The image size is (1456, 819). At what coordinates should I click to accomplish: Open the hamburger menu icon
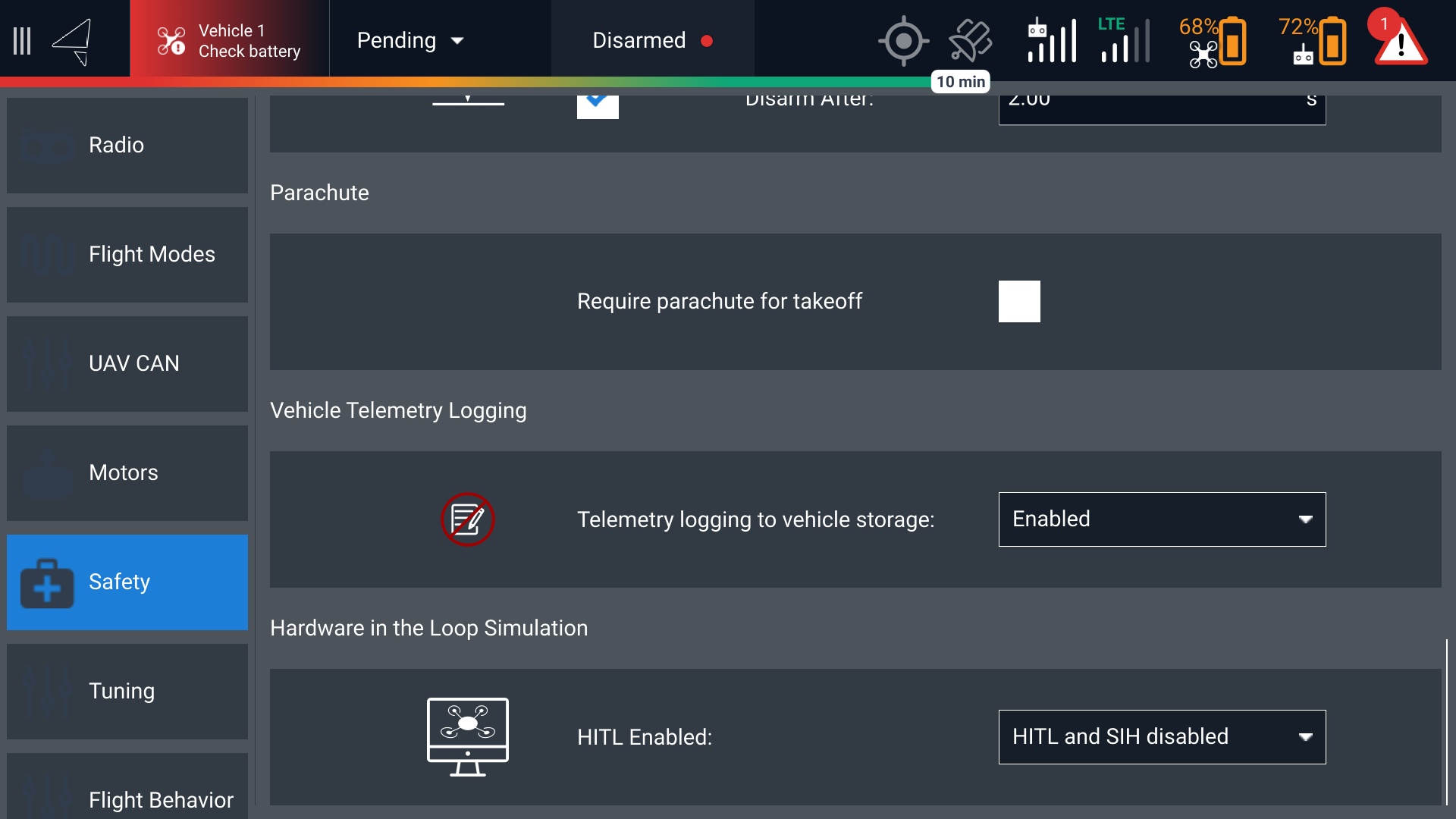point(22,41)
